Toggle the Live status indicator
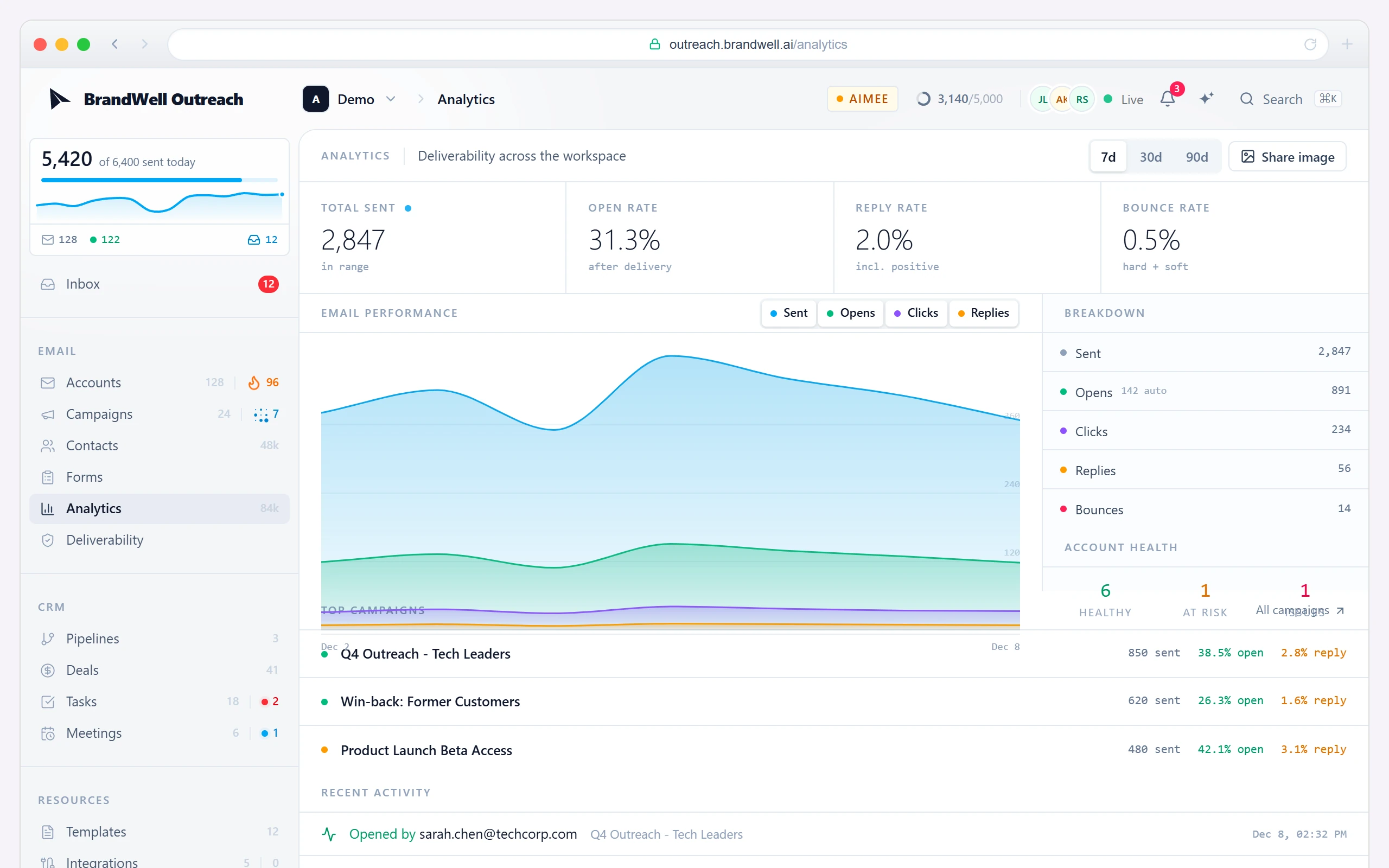This screenshot has height=868, width=1389. [x=1123, y=99]
